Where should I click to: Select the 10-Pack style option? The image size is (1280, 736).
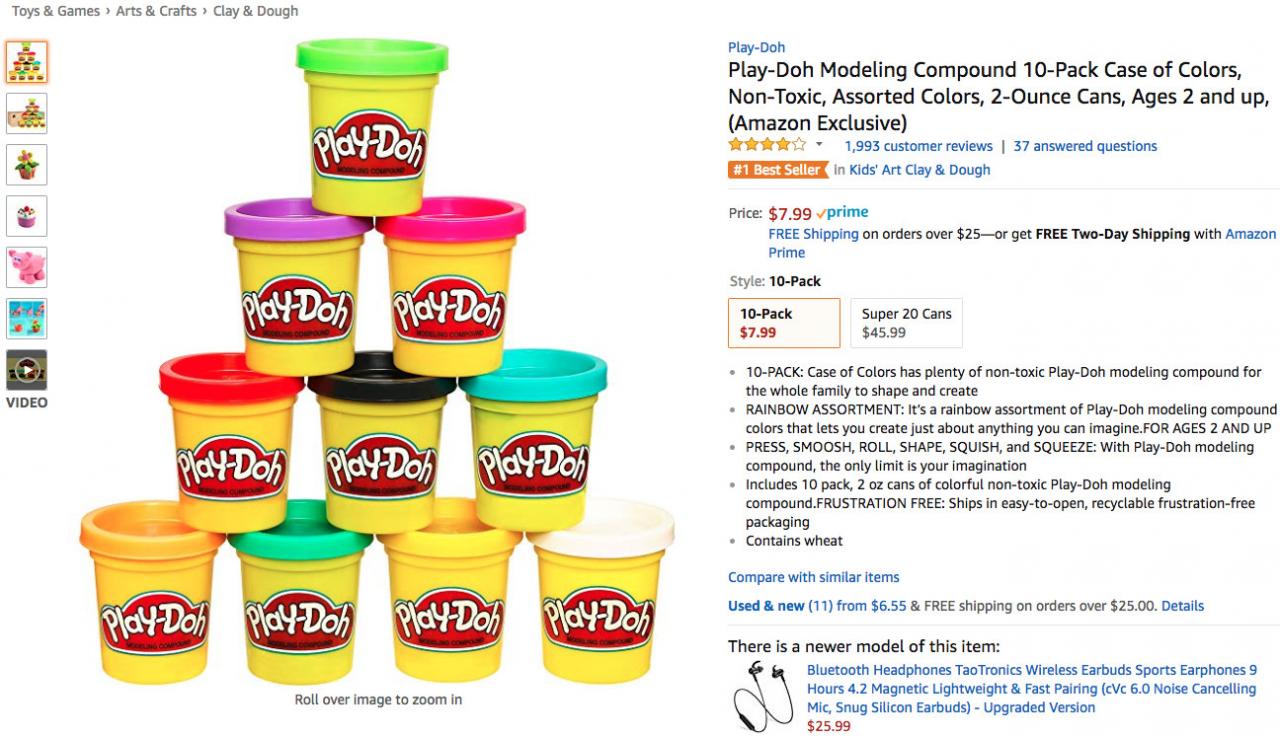(x=784, y=323)
